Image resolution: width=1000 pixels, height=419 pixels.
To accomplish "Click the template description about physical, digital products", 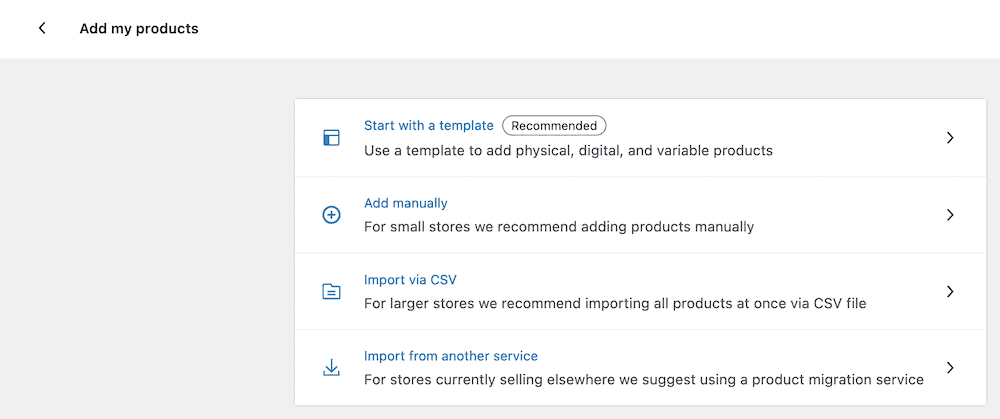I will [x=568, y=151].
